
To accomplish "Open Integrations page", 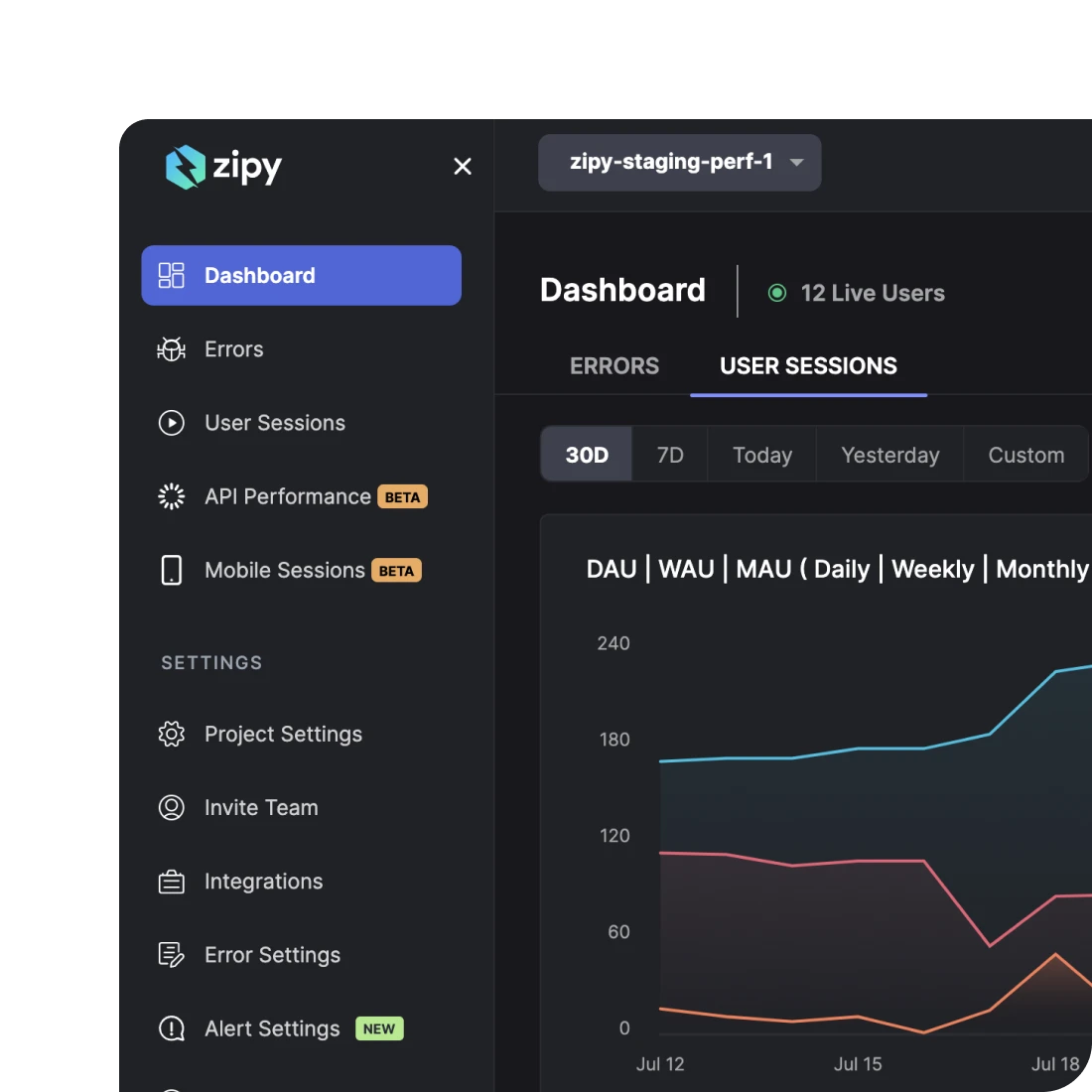I will coord(264,882).
